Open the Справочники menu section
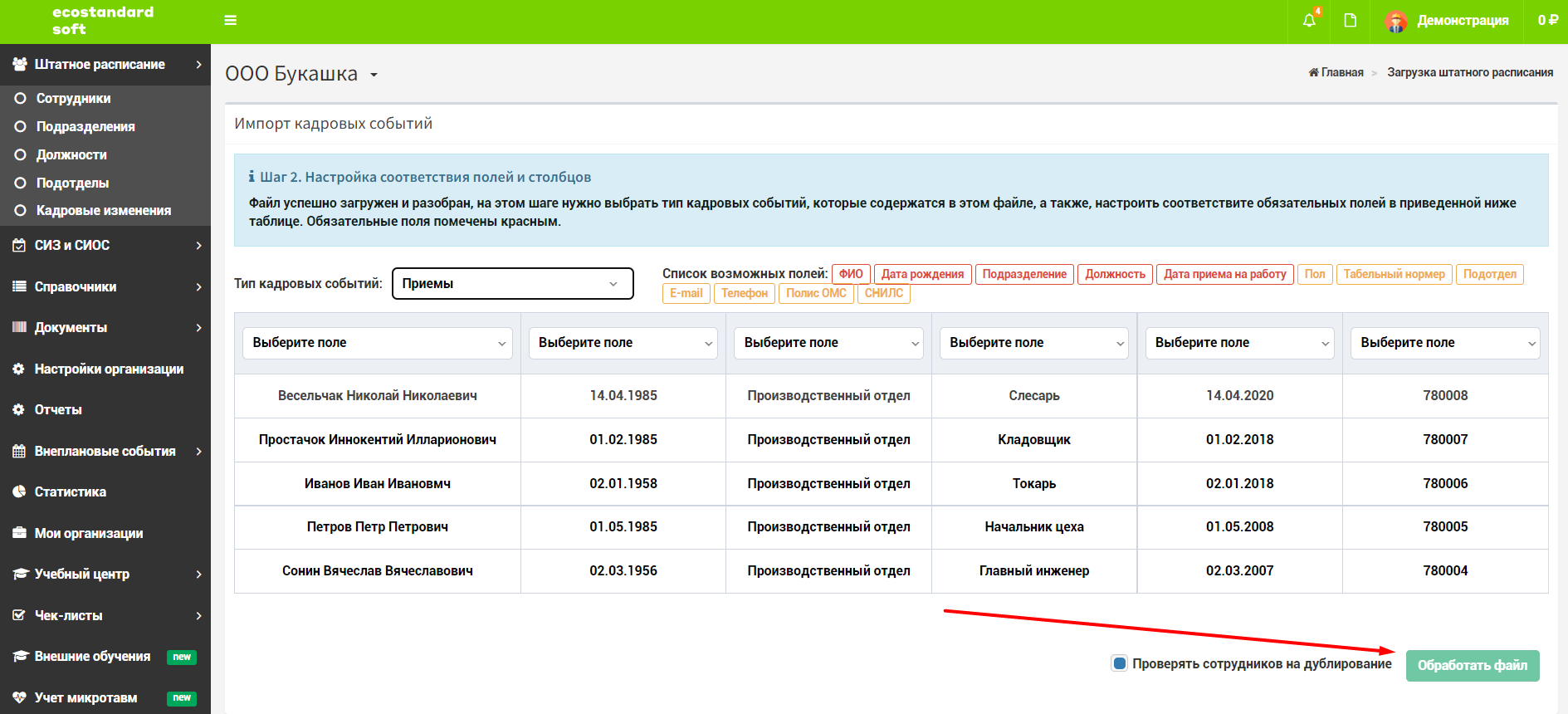 click(105, 286)
